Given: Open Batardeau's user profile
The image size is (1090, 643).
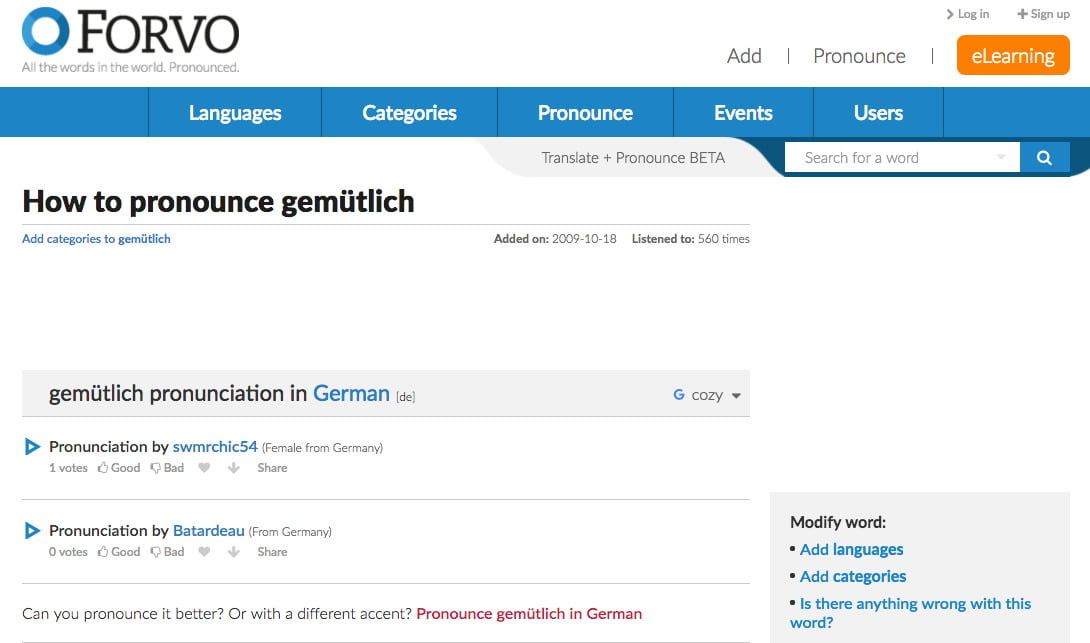Looking at the screenshot, I should coord(209,530).
